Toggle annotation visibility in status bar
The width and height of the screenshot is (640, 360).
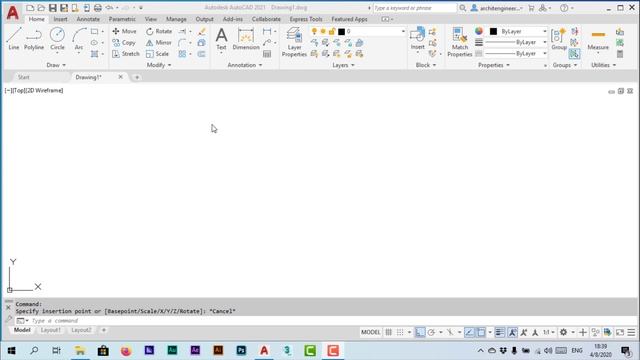point(512,332)
